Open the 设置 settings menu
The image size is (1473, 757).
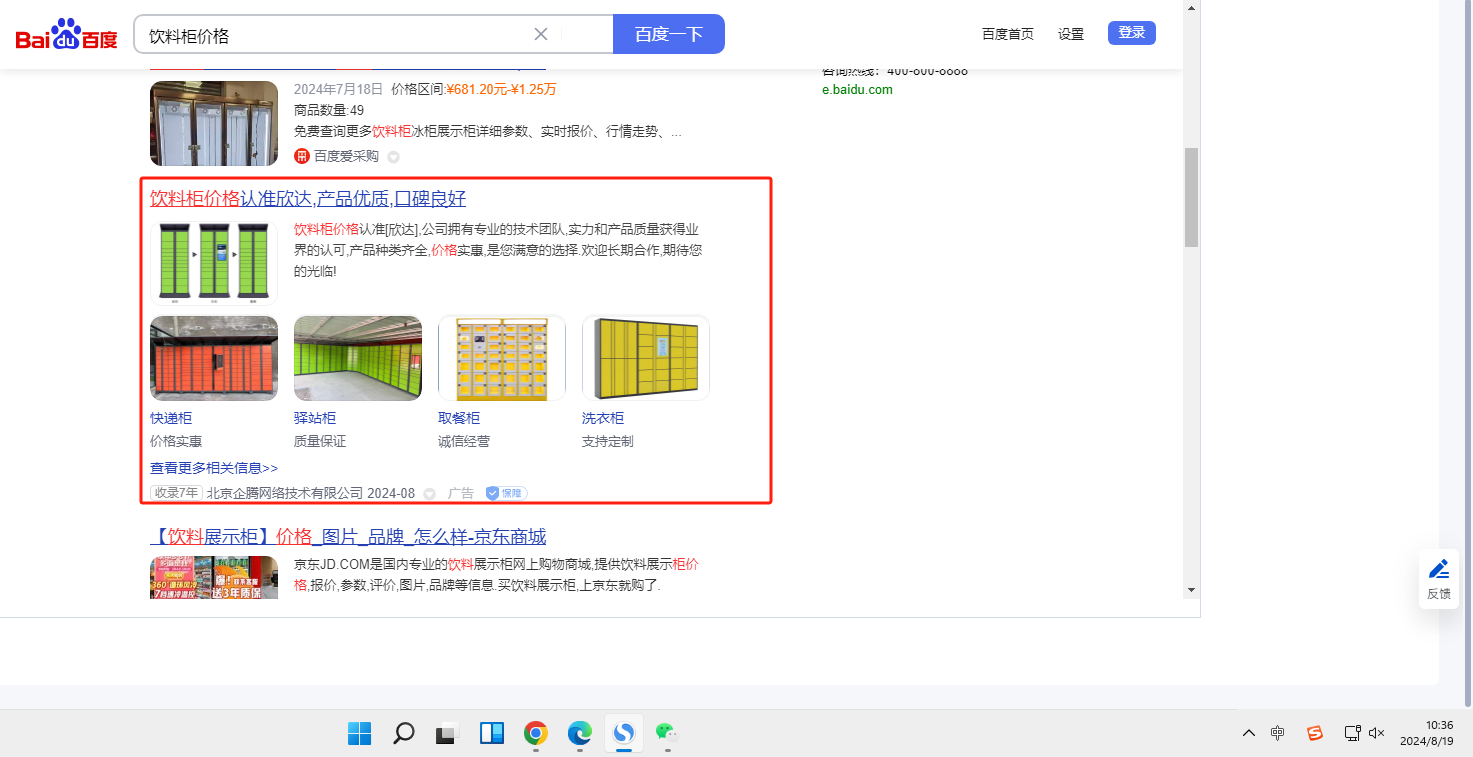click(x=1071, y=34)
